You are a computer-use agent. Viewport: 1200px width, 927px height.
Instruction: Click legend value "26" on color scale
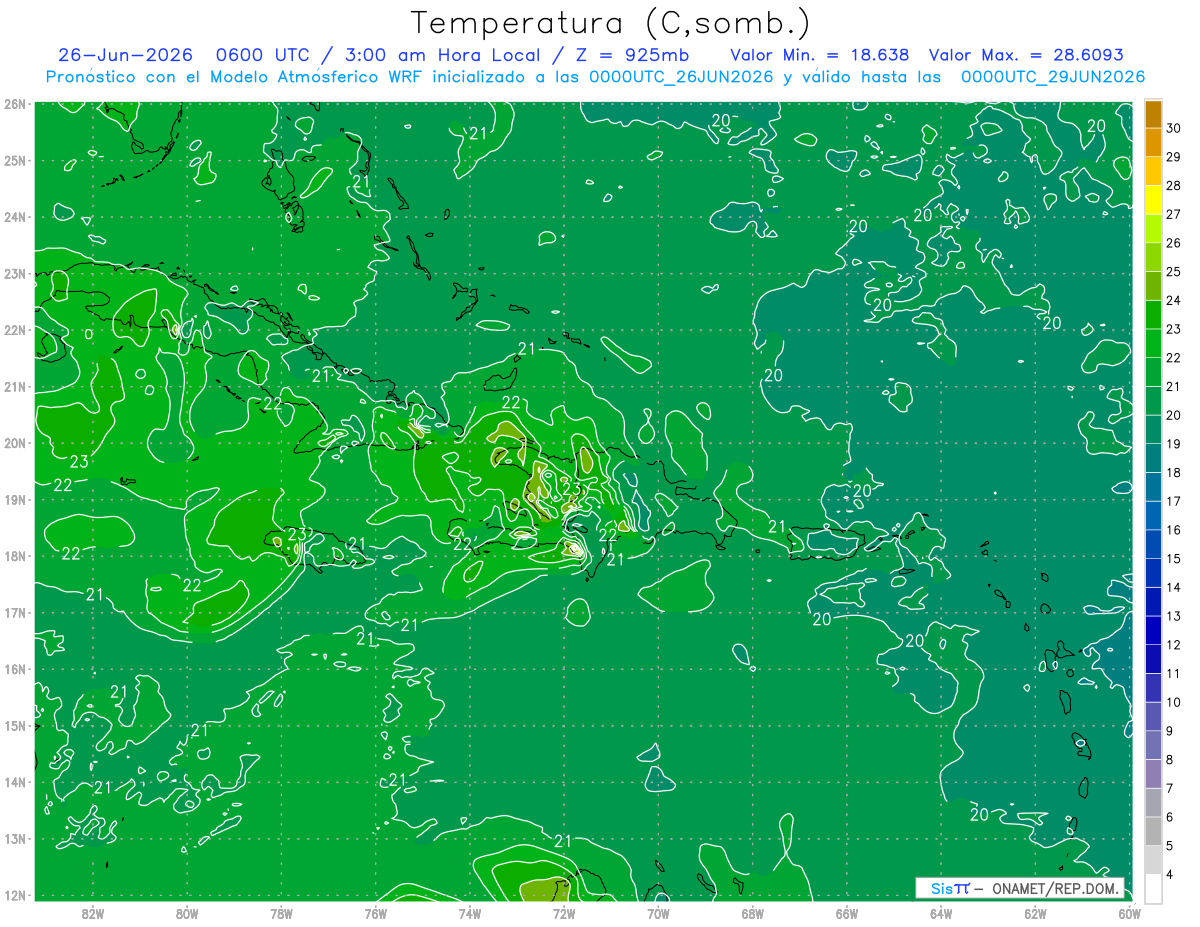pyautogui.click(x=1174, y=243)
